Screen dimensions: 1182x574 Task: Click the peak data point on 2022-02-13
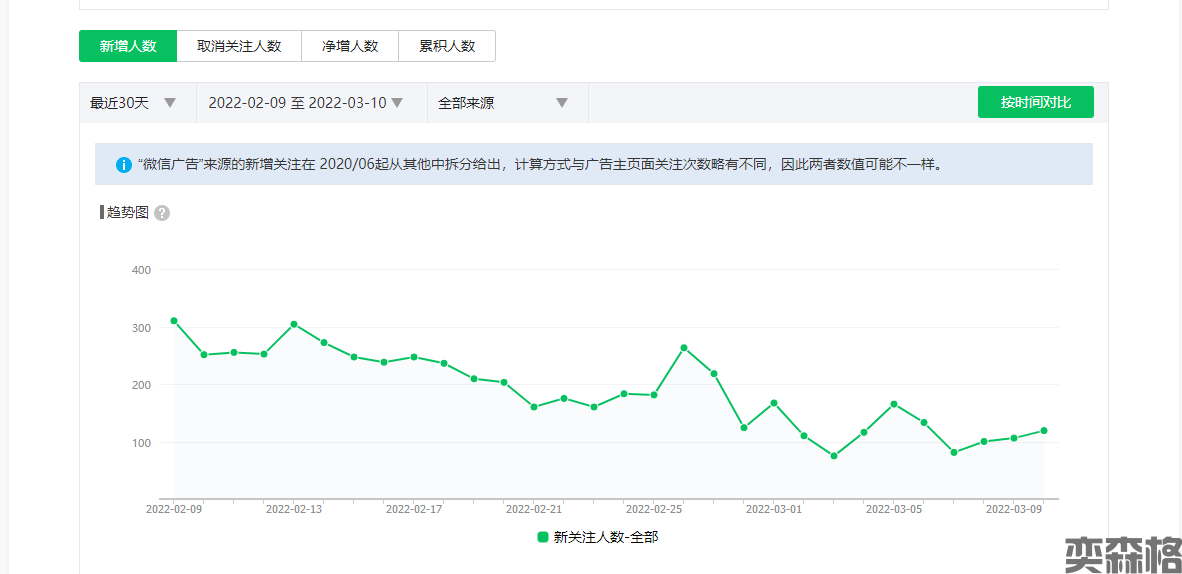point(294,324)
